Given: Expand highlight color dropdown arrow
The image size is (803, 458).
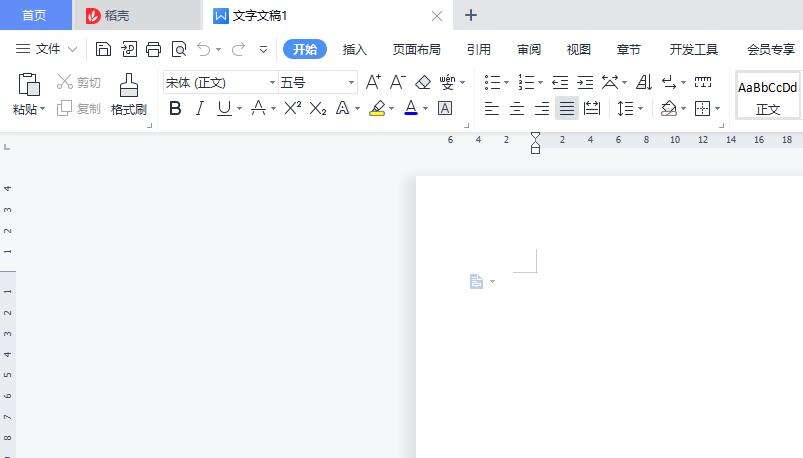Looking at the screenshot, I should 392,109.
